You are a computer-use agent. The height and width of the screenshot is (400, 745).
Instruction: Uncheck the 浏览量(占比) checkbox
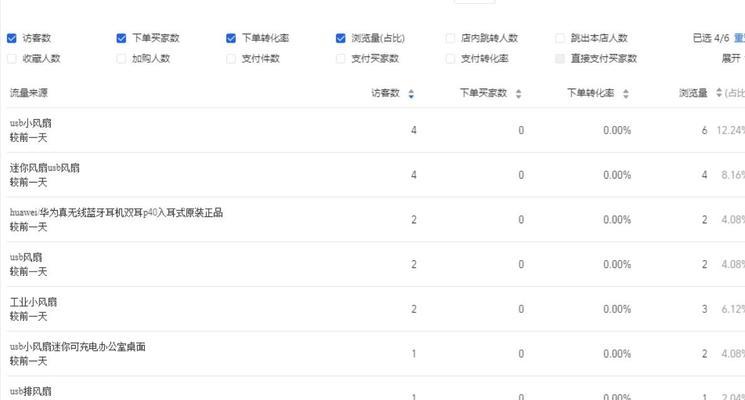pyautogui.click(x=341, y=38)
